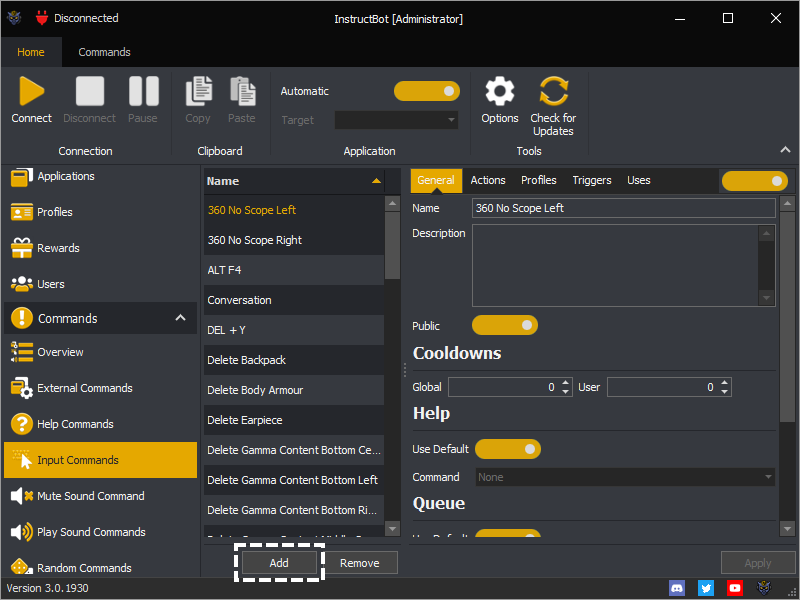
Task: Sort list by the Name column header
Action: pos(294,181)
